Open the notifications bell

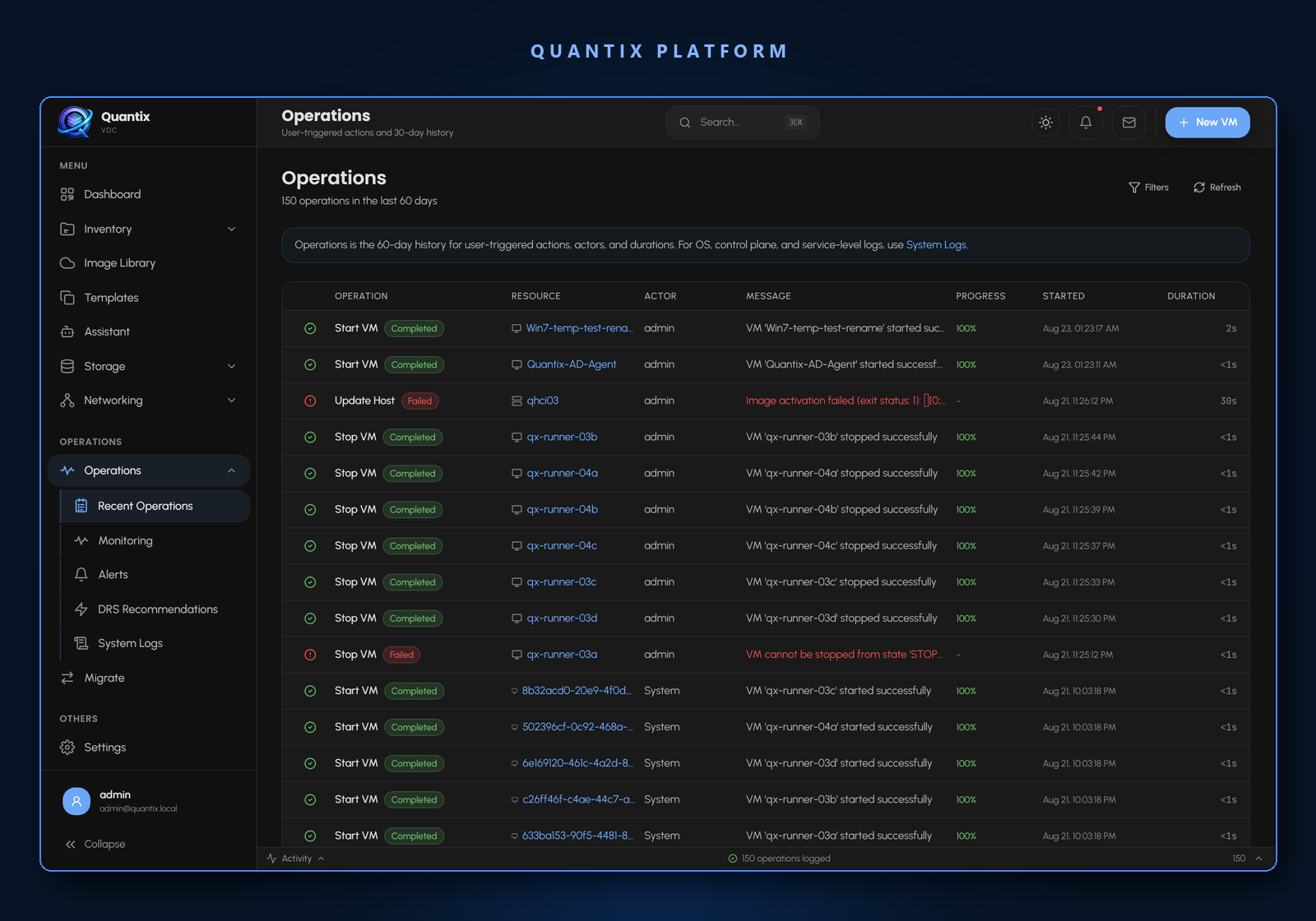(x=1086, y=123)
